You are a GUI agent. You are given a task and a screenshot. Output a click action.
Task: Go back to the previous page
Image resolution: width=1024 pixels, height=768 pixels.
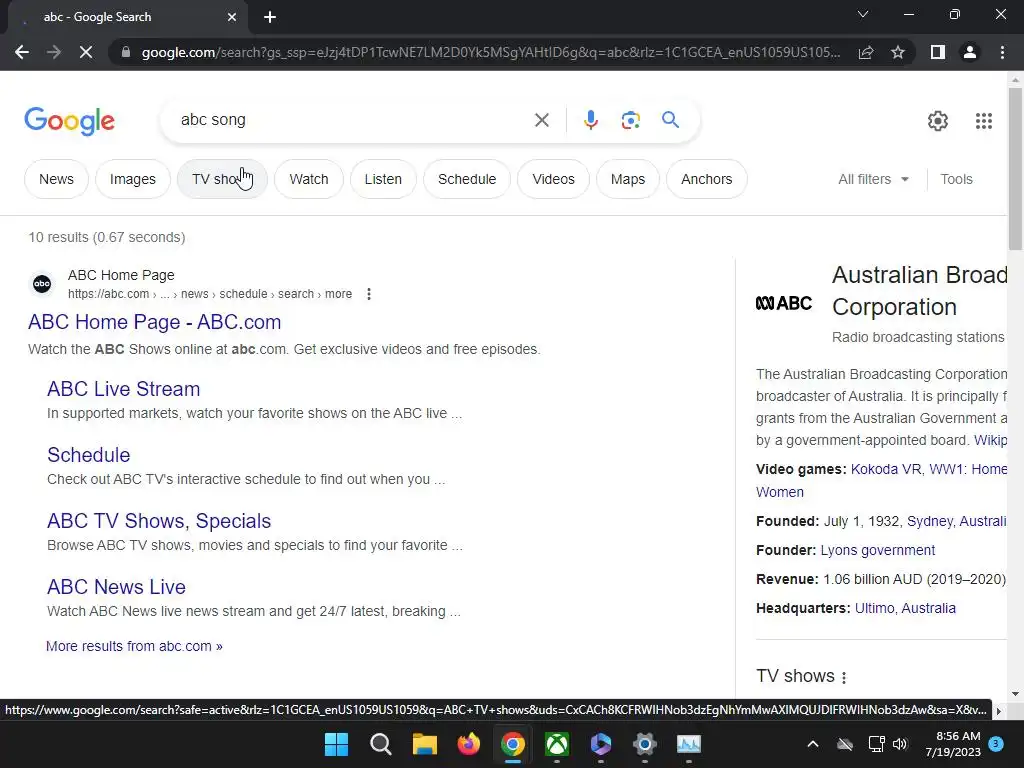[x=22, y=52]
